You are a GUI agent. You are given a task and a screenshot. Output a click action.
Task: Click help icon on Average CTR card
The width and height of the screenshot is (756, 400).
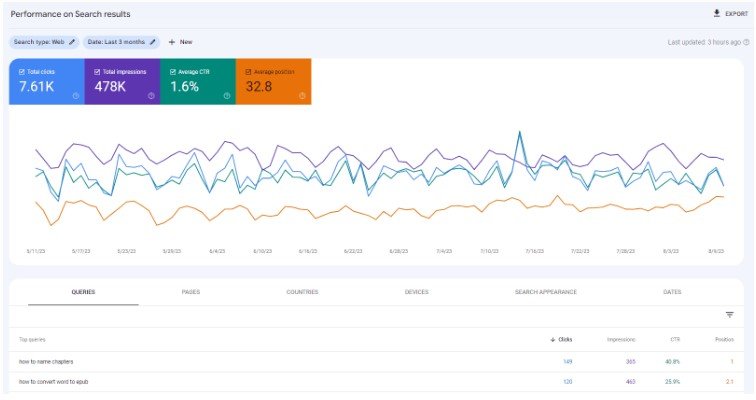[x=227, y=96]
